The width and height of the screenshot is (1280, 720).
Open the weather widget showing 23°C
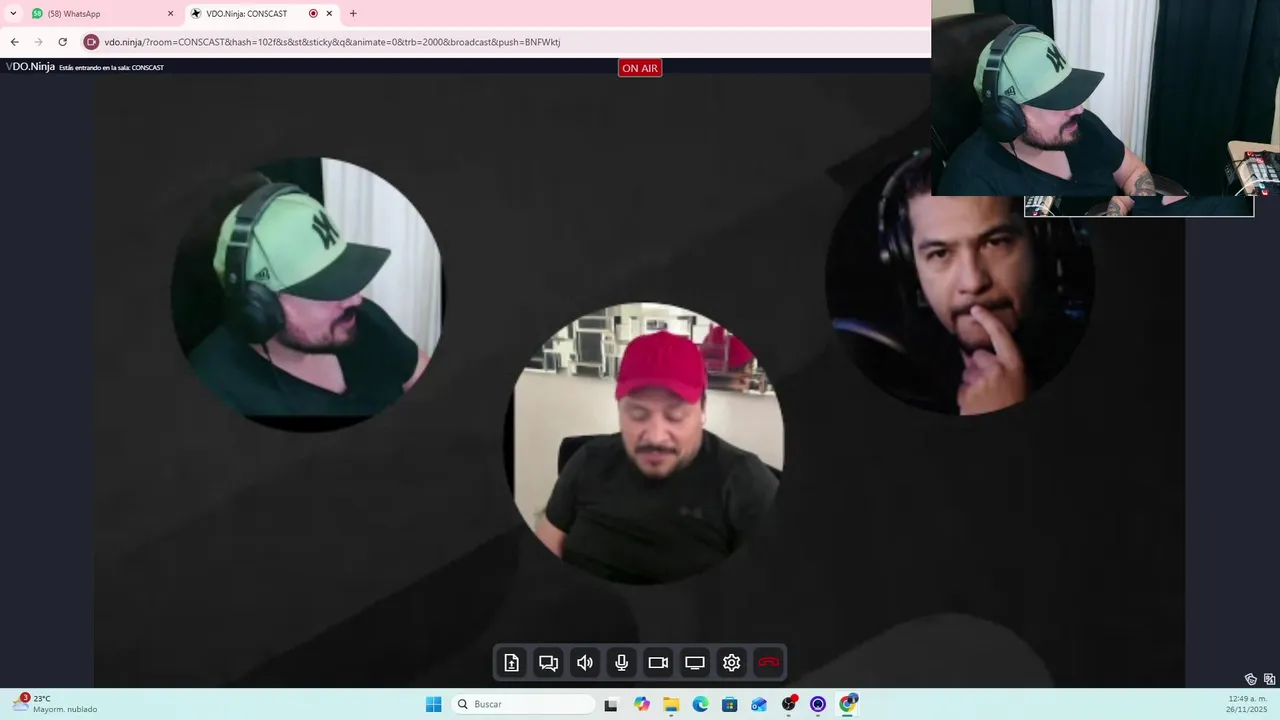click(x=55, y=704)
